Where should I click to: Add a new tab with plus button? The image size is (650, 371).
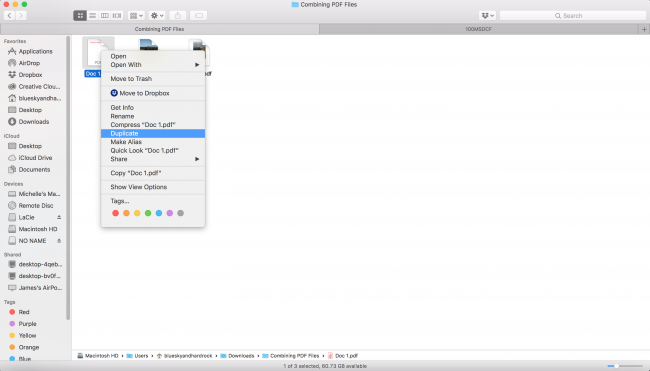point(644,29)
